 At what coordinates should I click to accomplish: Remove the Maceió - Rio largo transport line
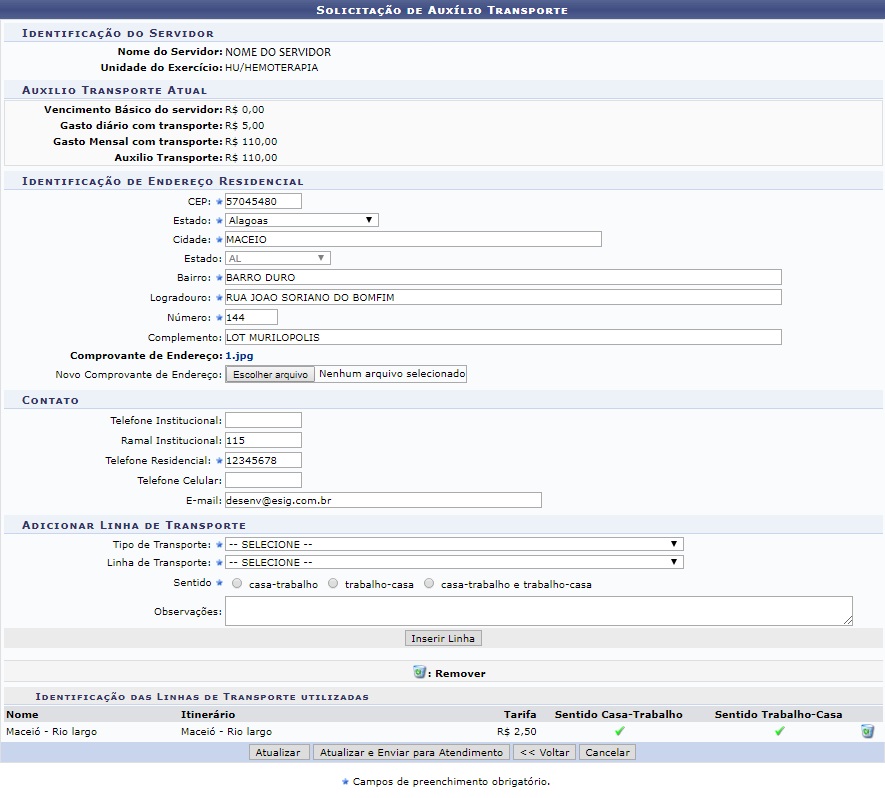pos(867,731)
